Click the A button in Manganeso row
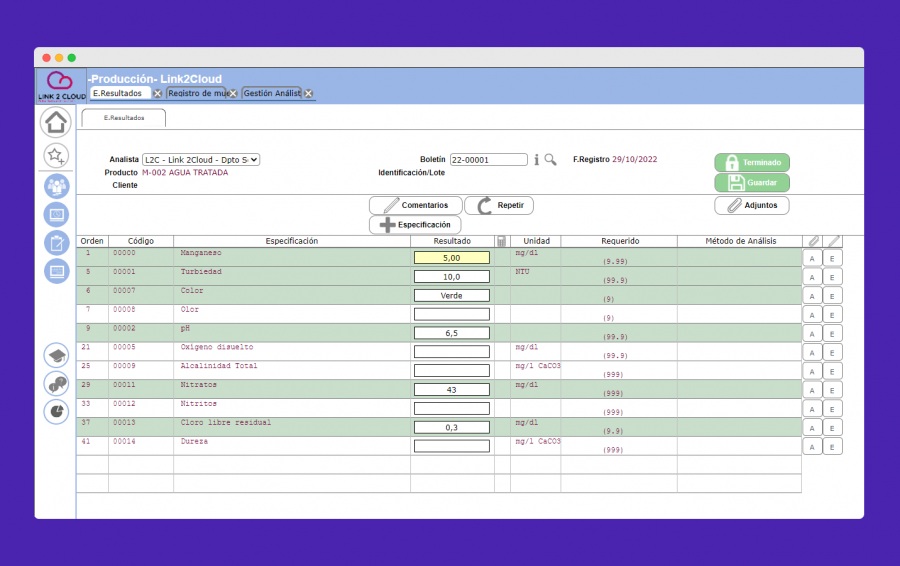 tap(812, 258)
